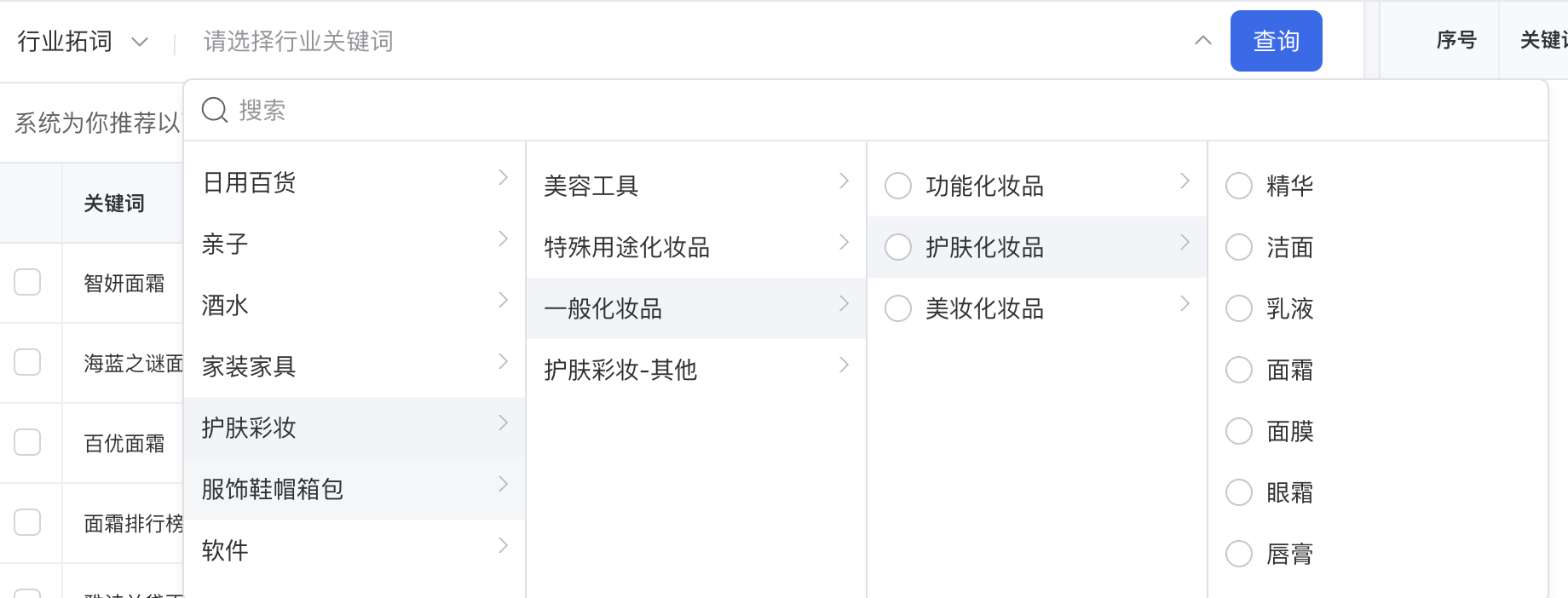Choose the 护肤化妆品 radio button

(898, 247)
